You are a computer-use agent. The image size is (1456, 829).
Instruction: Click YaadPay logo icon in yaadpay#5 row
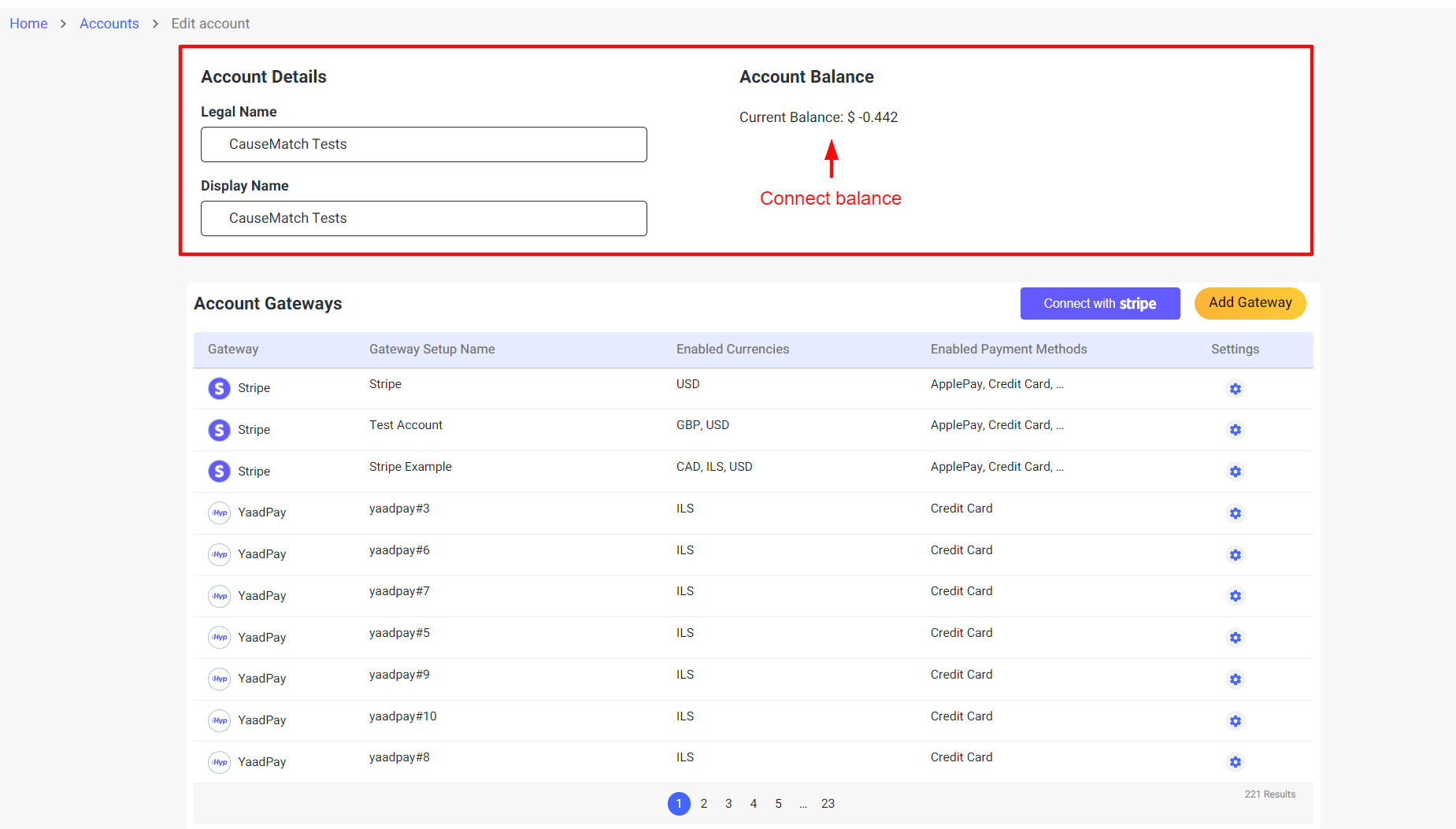pyautogui.click(x=219, y=638)
